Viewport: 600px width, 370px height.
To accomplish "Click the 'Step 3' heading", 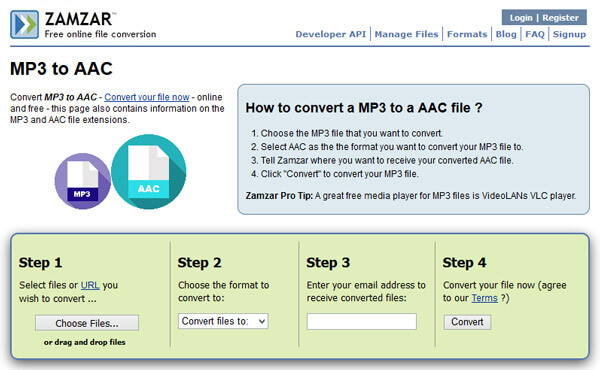I will pos(328,263).
